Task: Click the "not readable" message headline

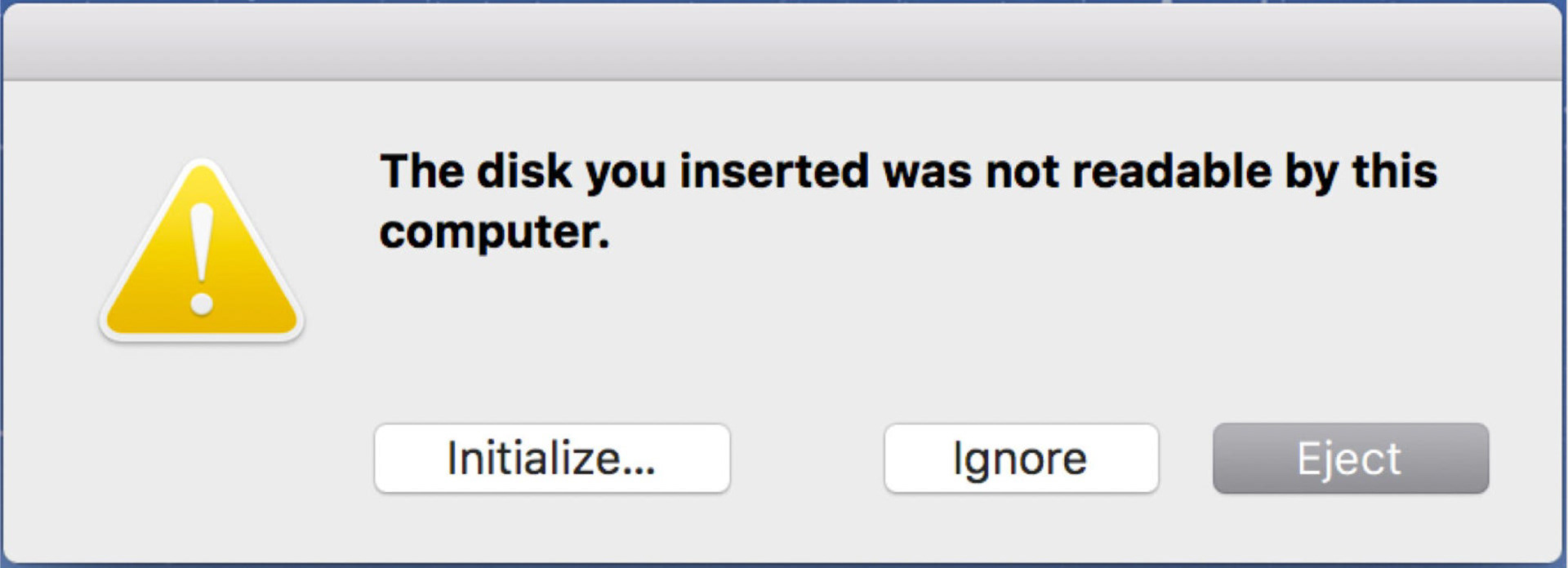Action: 906,173
